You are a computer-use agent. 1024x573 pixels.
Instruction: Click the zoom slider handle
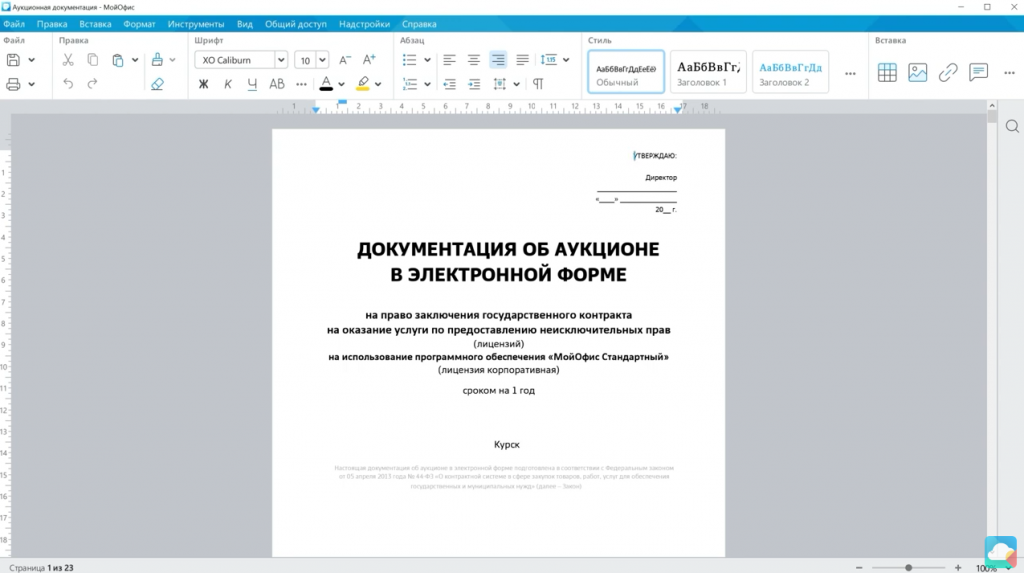[x=908, y=568]
